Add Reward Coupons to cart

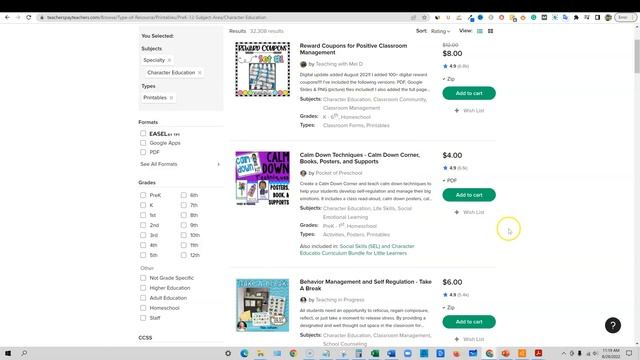click(469, 93)
